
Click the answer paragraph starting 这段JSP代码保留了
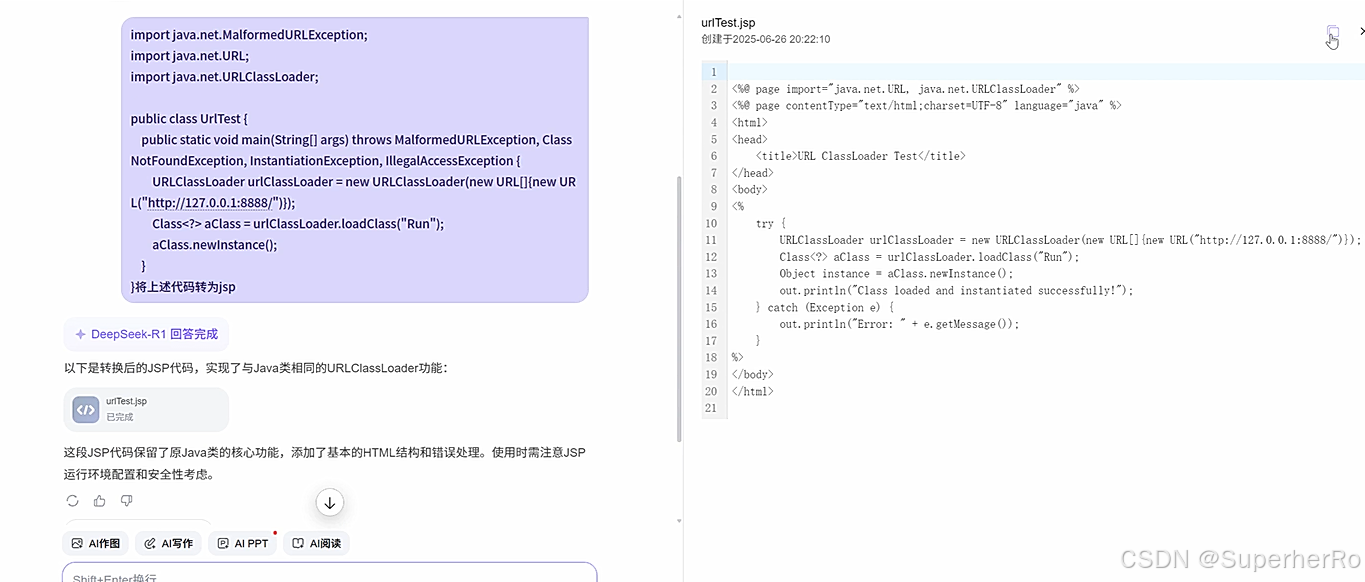click(325, 463)
